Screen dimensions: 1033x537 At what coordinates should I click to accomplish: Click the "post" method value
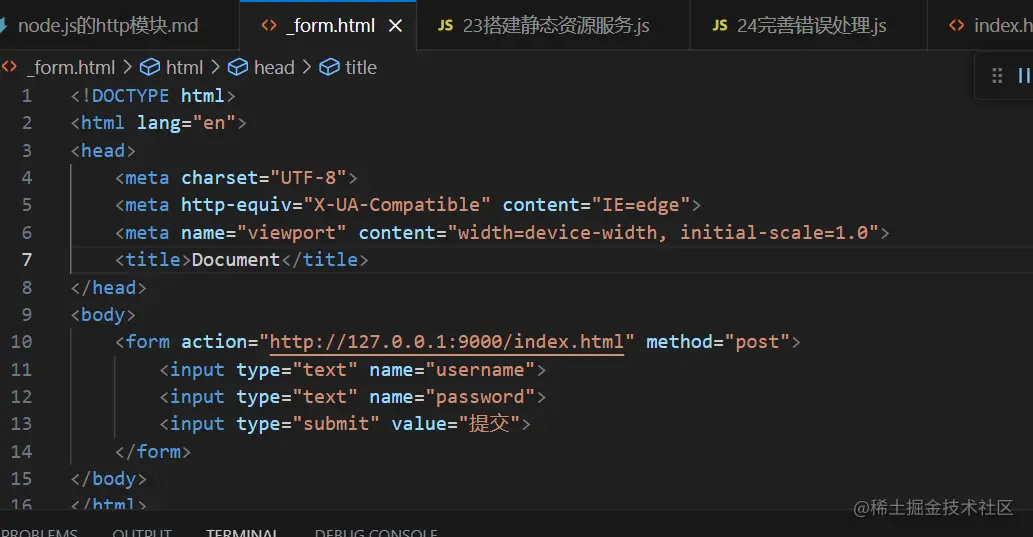click(757, 342)
